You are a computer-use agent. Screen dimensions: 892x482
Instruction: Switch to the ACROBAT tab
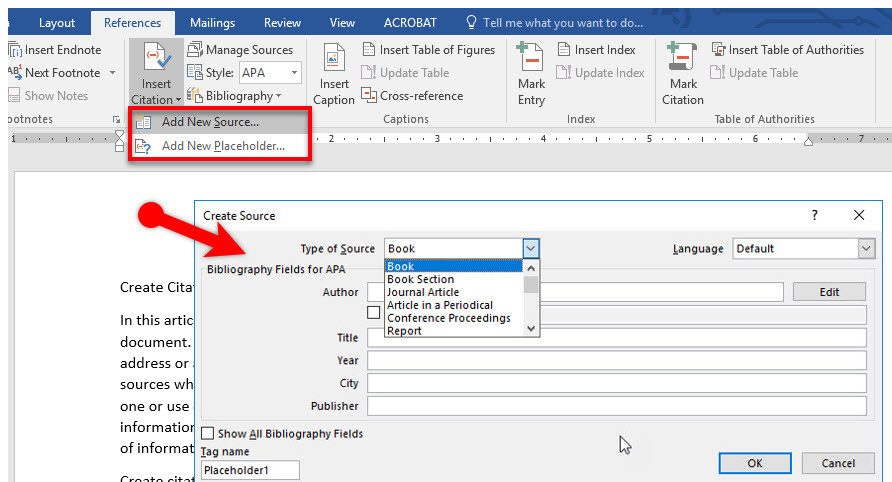[410, 23]
